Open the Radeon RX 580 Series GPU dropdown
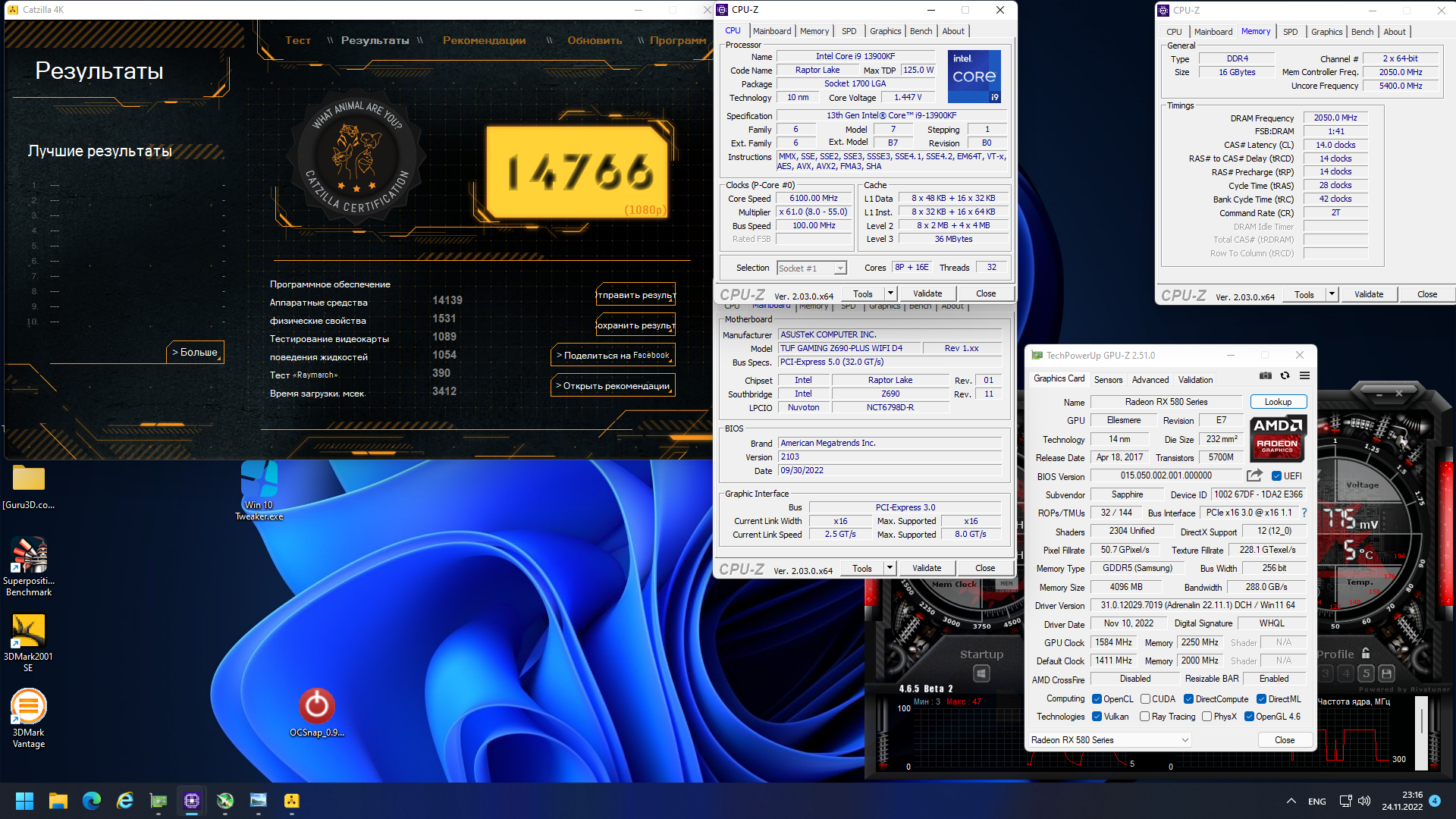This screenshot has width=1456, height=819. coord(1109,740)
